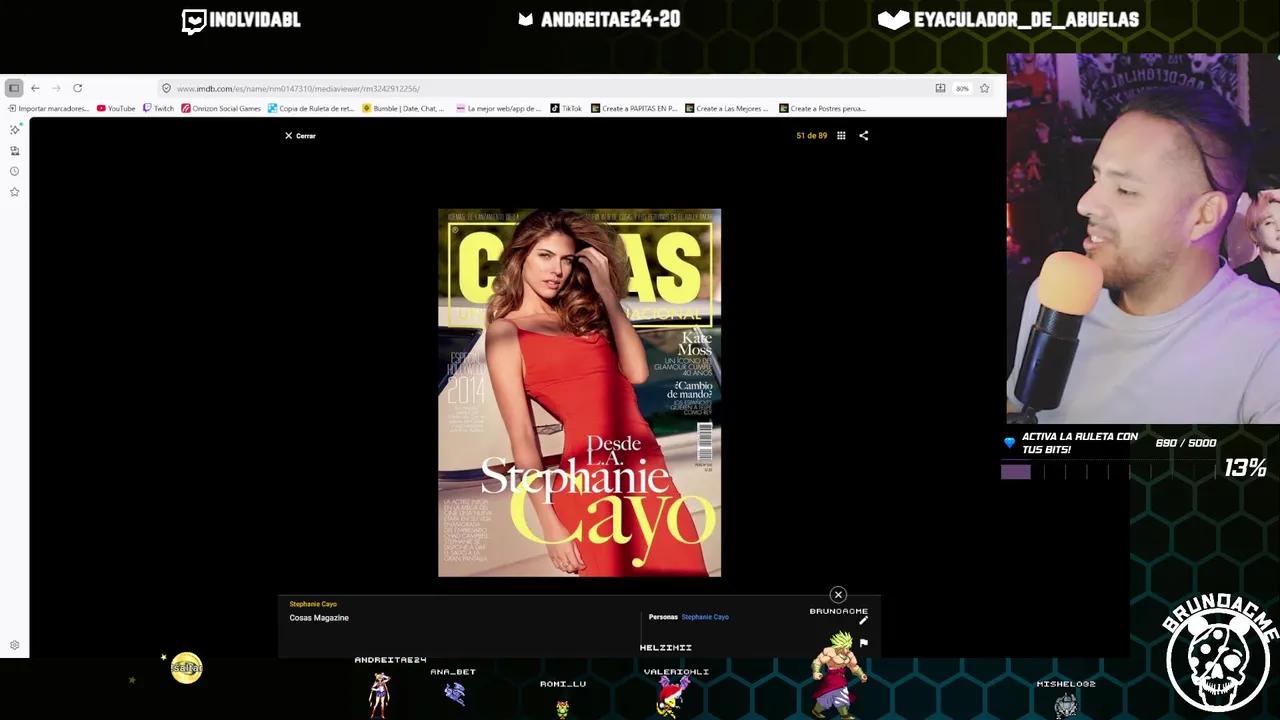Screen dimensions: 1280x720
Task: Click the reading mode icon in address bar
Action: tap(940, 88)
